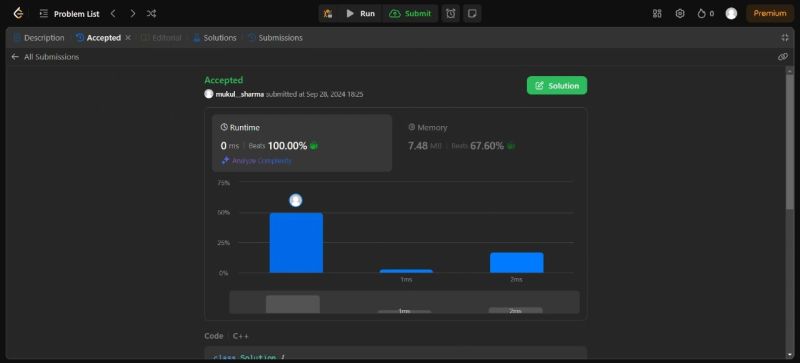Close the Accepted tab
The image size is (800, 363).
point(128,38)
